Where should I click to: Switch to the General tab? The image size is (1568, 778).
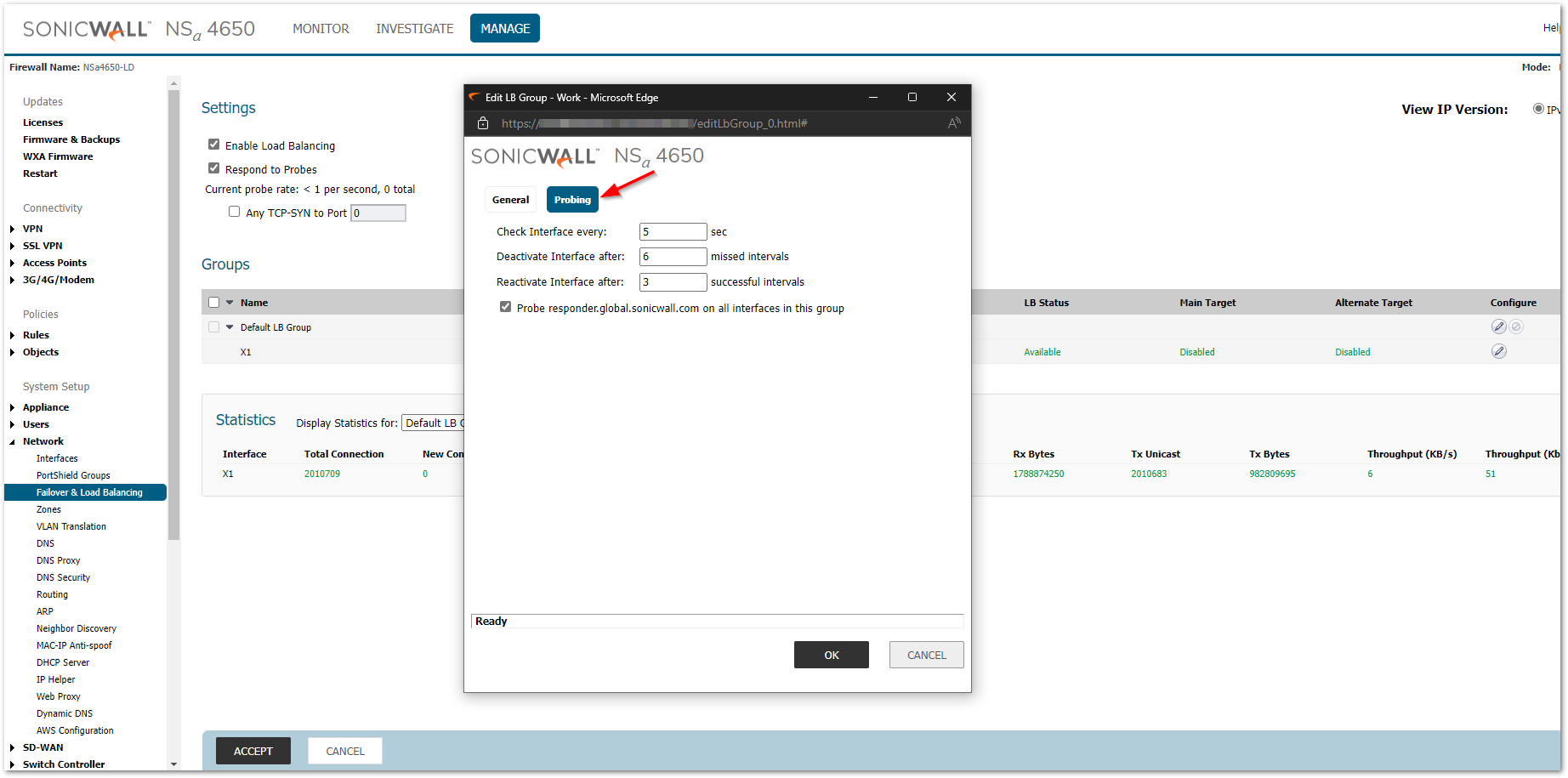pos(510,200)
